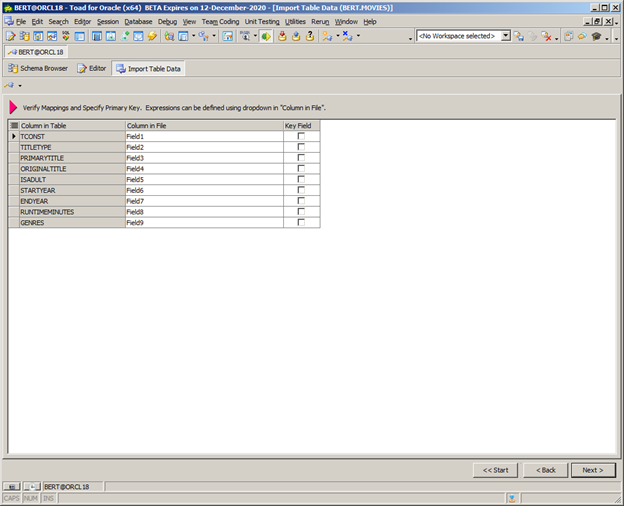Open the No Workspace selected dropdown
This screenshot has width=624, height=506.
(x=505, y=36)
